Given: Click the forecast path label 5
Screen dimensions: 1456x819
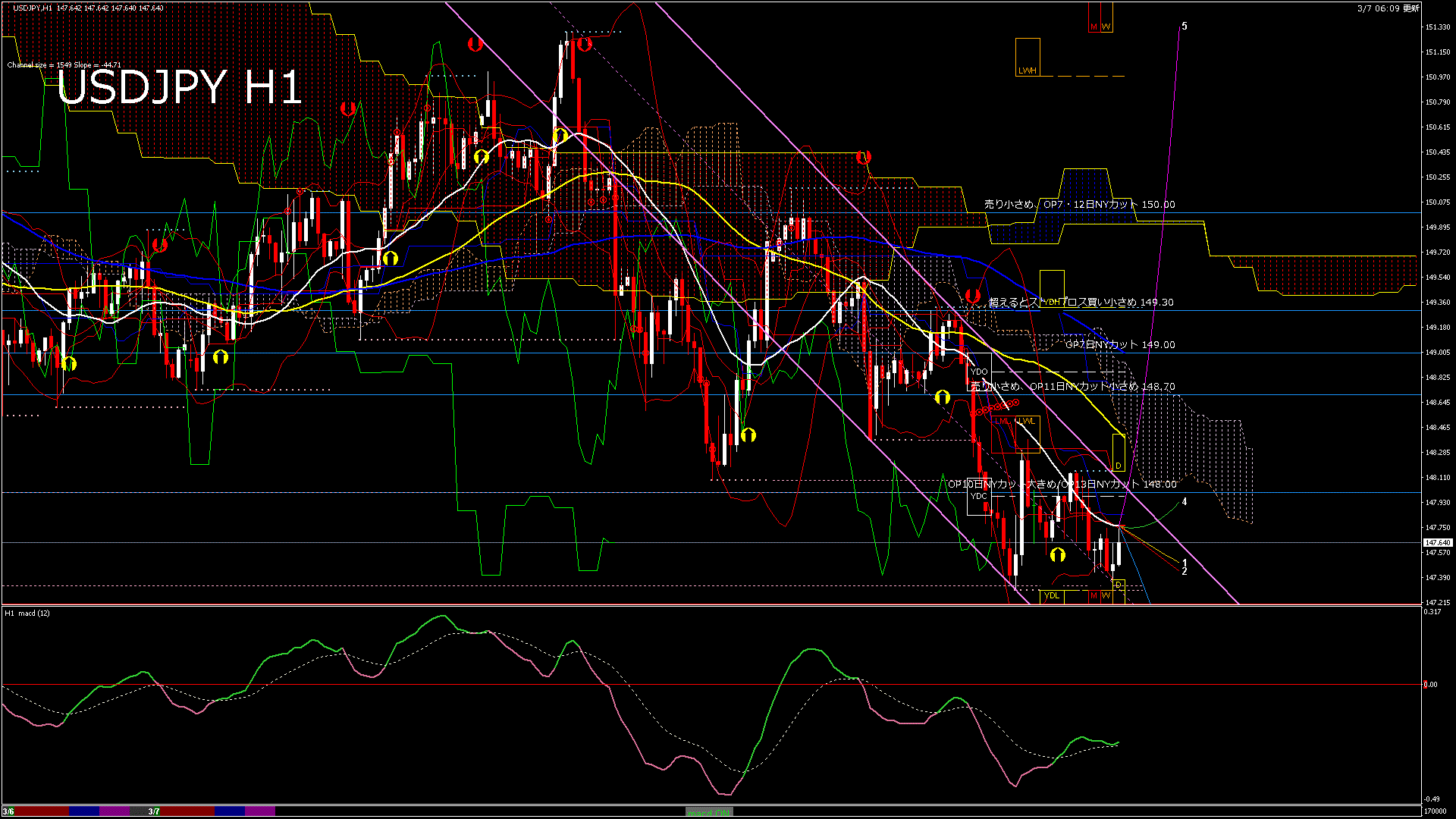Looking at the screenshot, I should point(1185,27).
